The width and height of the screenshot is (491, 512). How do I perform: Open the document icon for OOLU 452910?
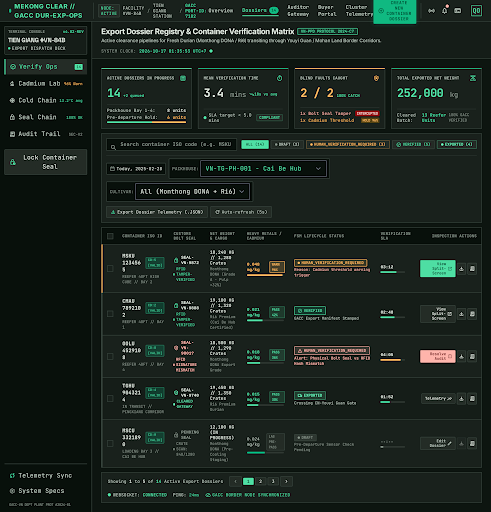pos(472,356)
